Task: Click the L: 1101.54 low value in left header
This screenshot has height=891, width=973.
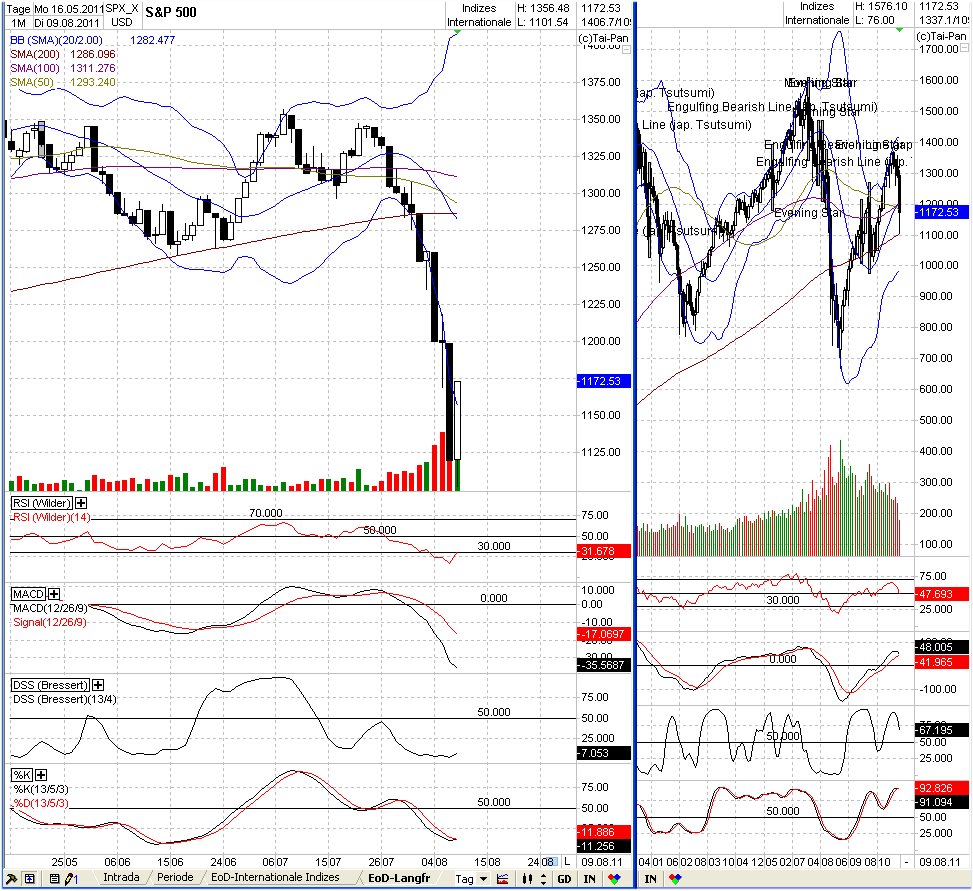Action: (x=542, y=22)
